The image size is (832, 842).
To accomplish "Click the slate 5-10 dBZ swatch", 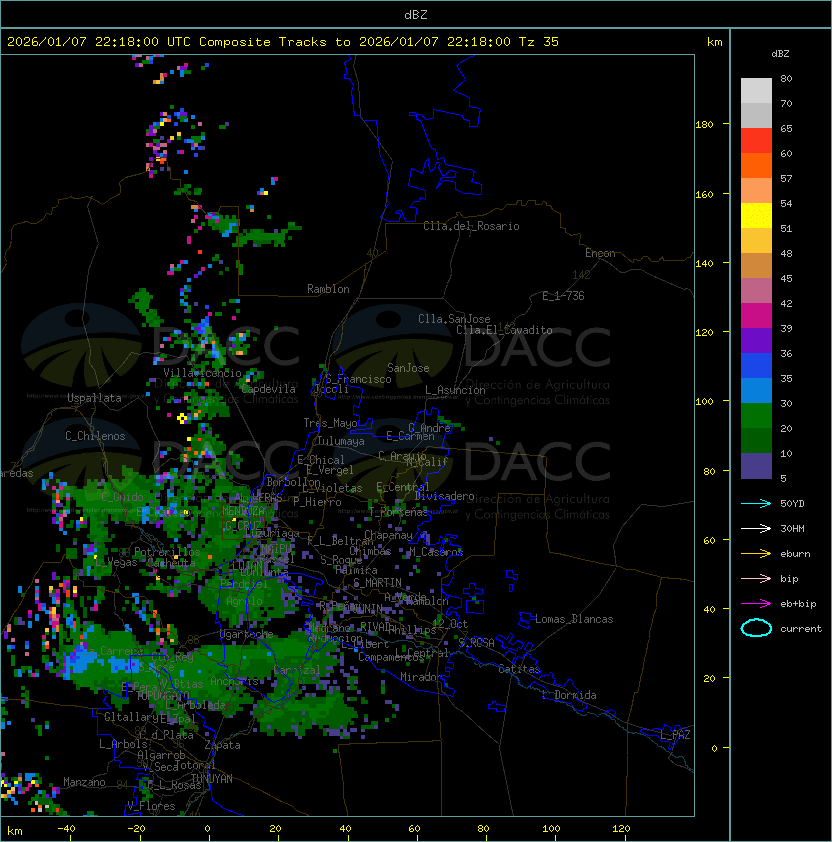I will click(x=756, y=466).
